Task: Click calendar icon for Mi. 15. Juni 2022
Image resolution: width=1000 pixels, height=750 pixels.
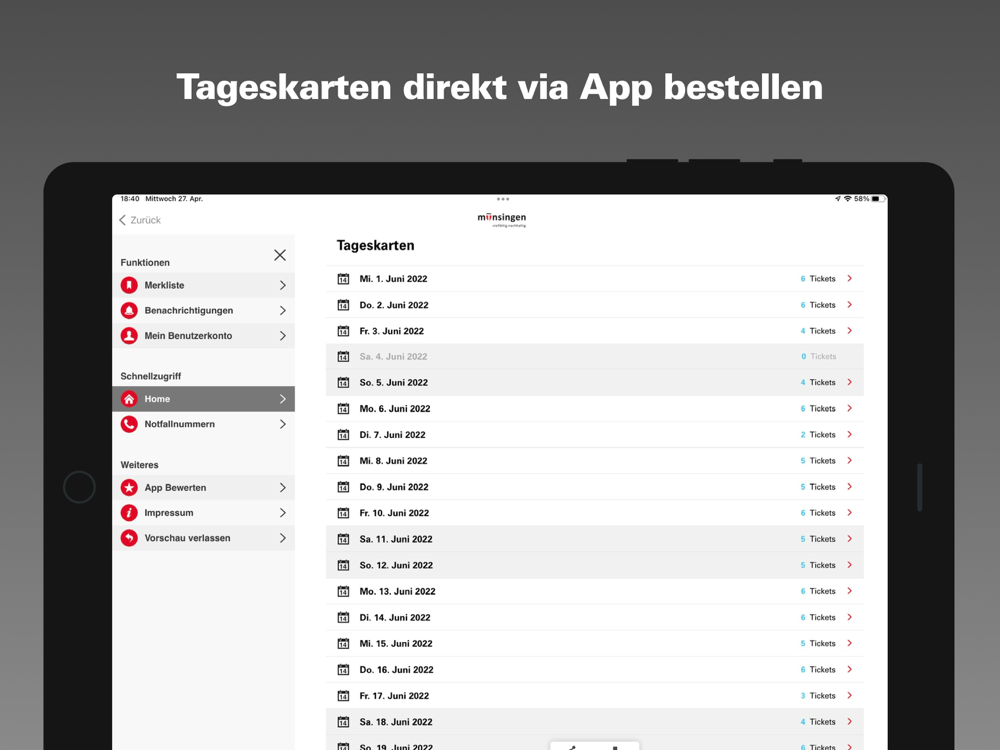Action: click(x=343, y=644)
